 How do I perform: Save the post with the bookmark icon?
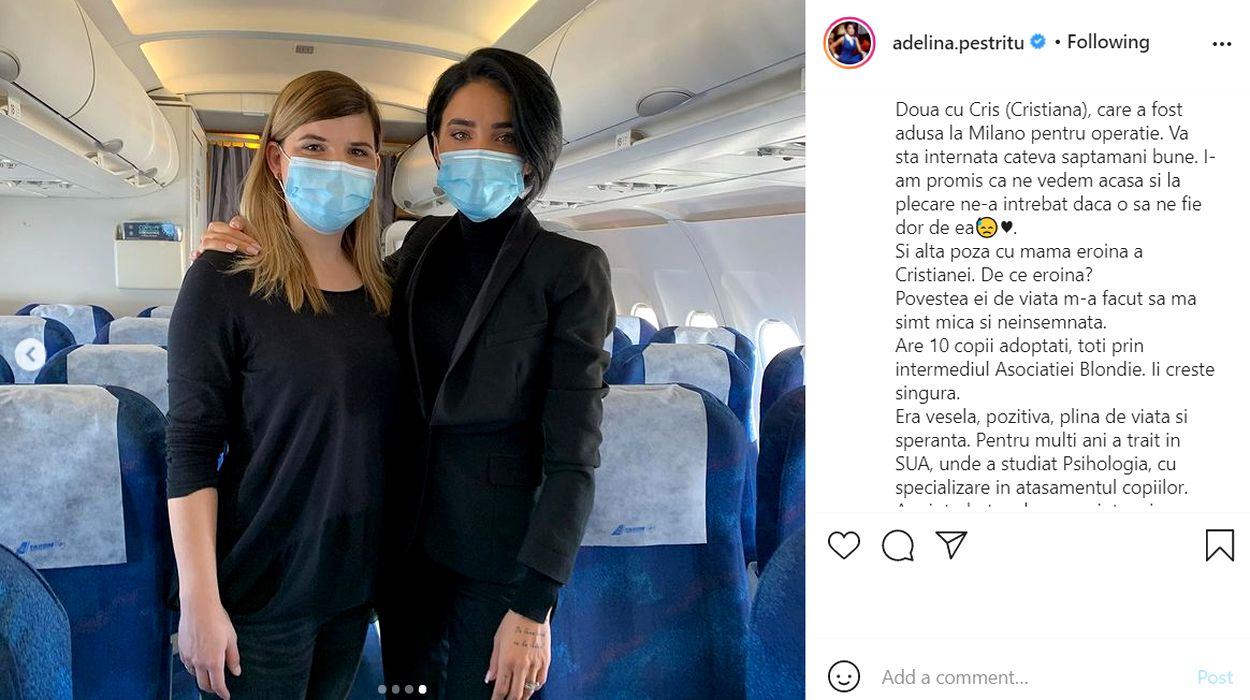pos(1219,545)
